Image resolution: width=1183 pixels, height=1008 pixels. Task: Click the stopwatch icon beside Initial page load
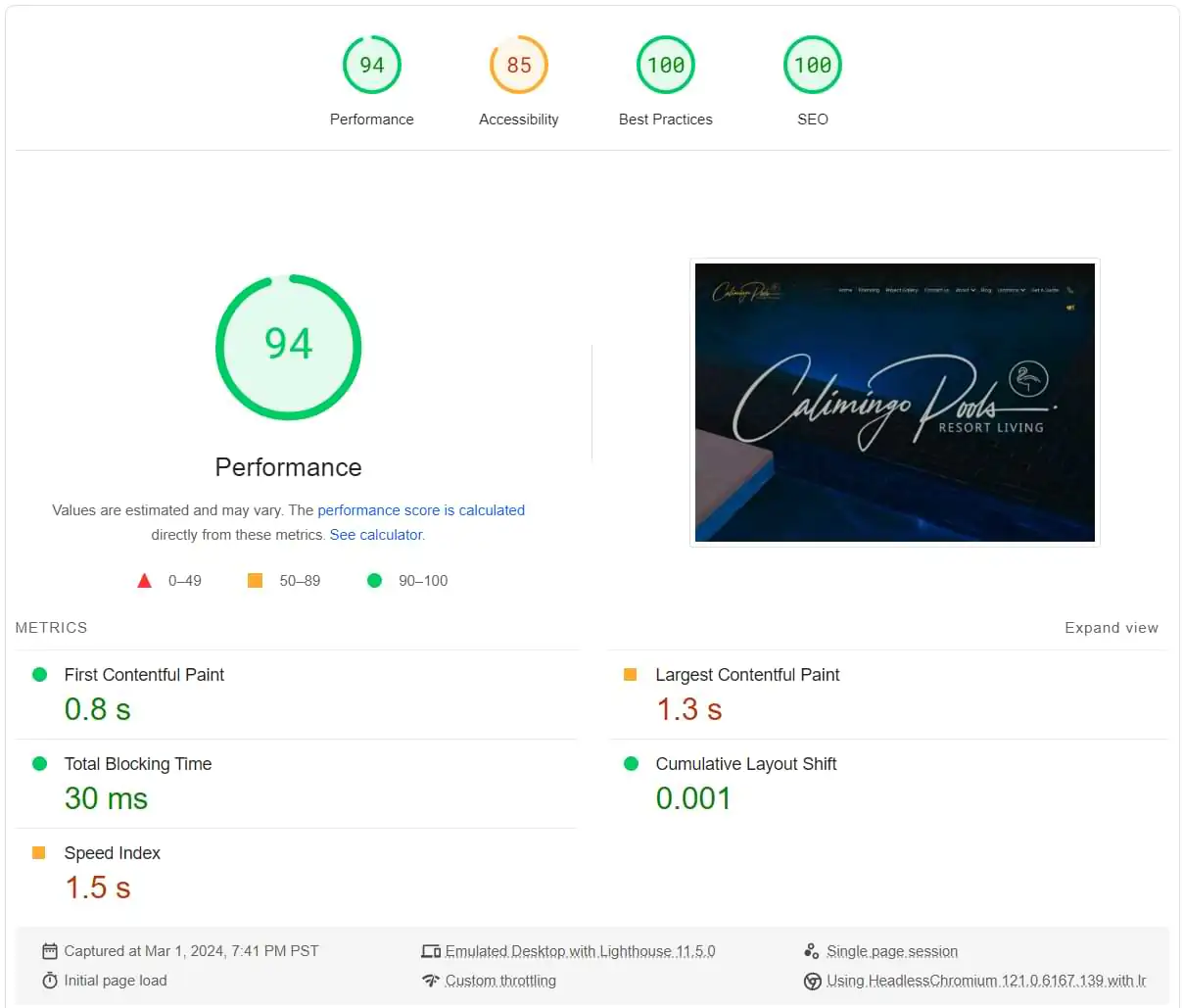point(50,981)
